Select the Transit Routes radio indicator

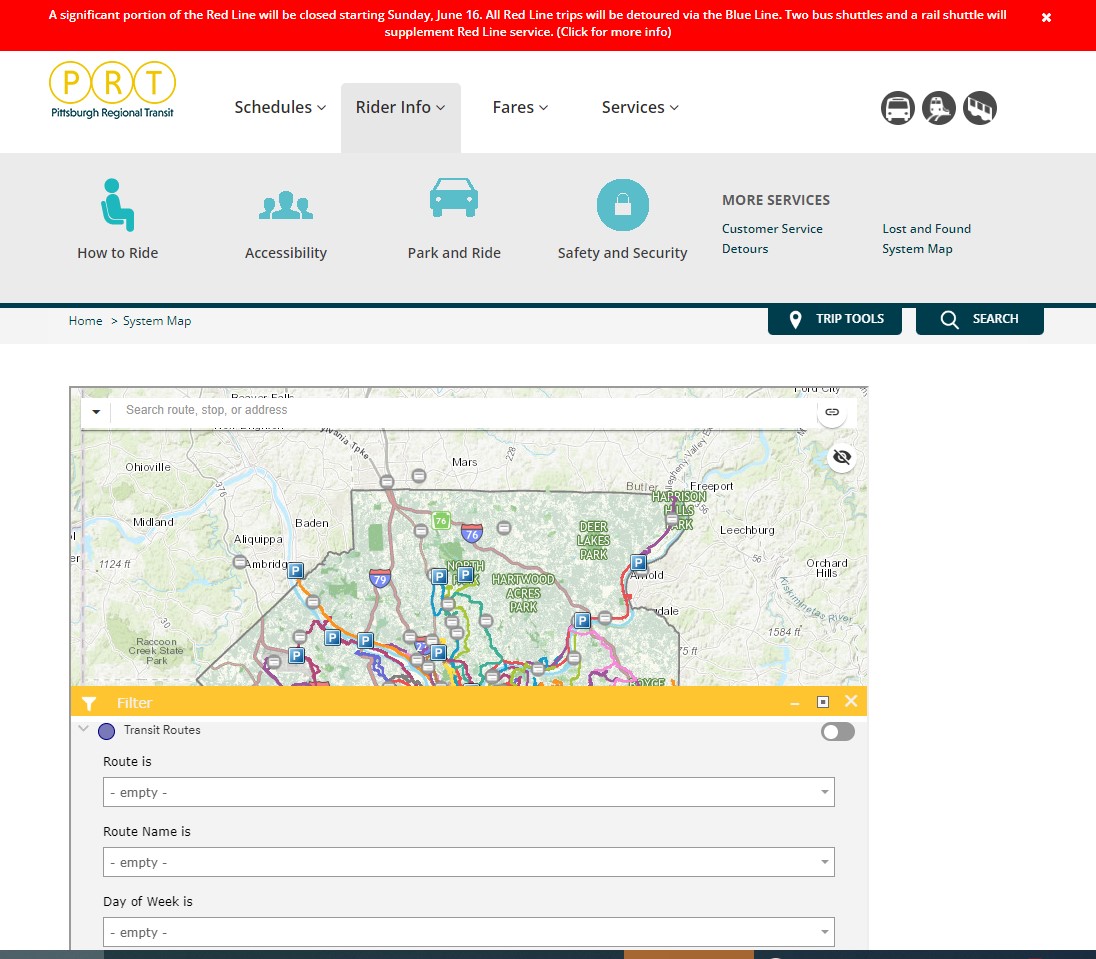pyautogui.click(x=106, y=731)
